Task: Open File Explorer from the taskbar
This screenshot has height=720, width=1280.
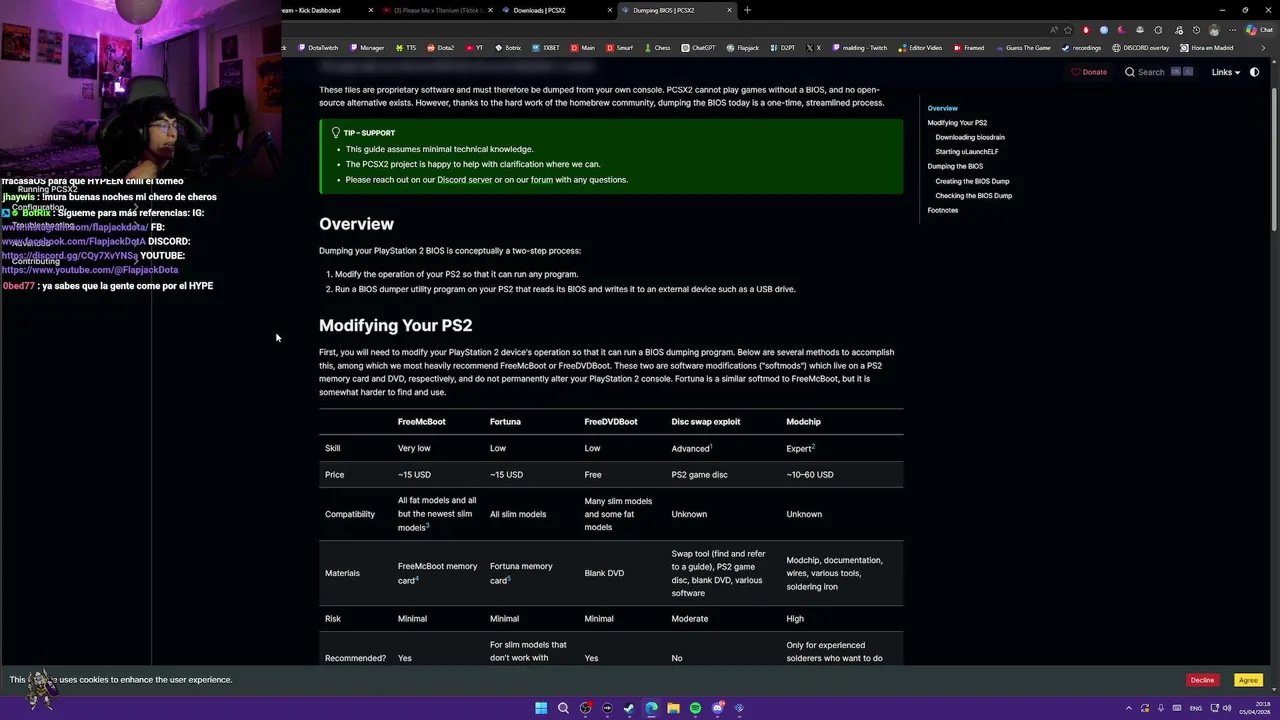Action: [673, 708]
